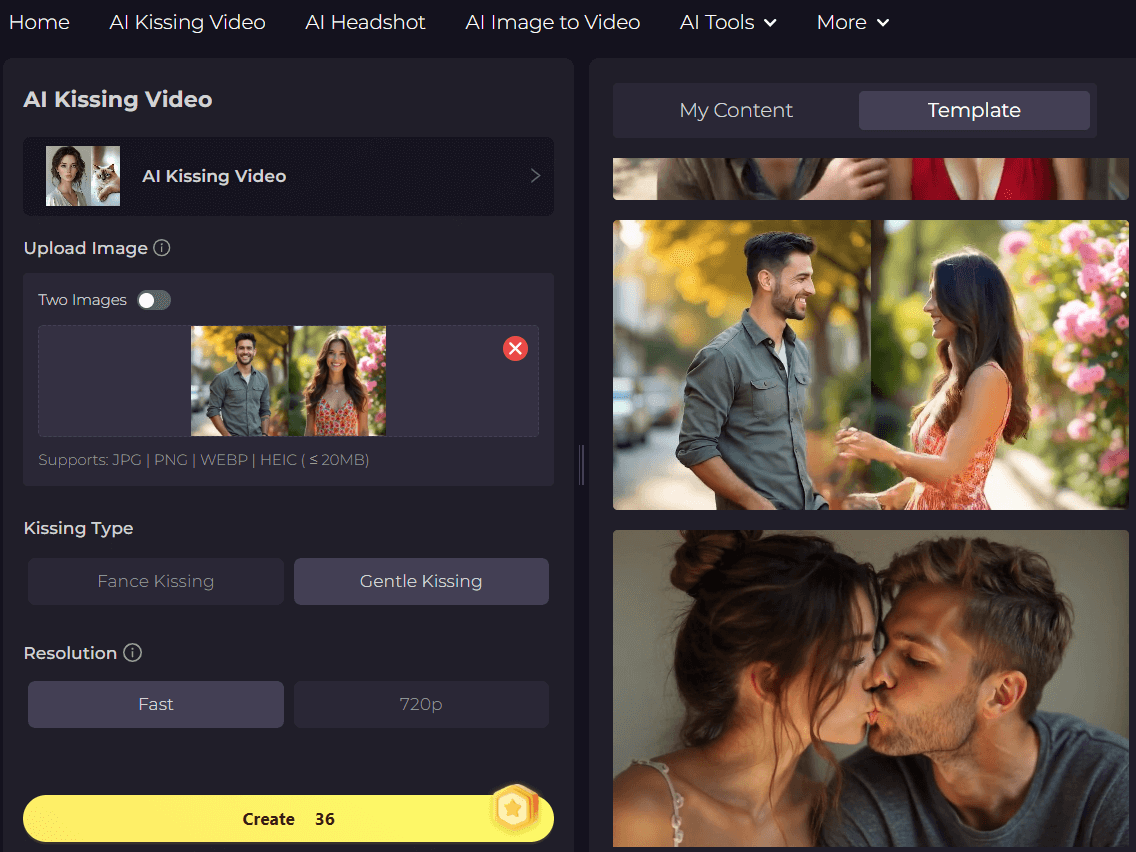
Task: Switch to the My Content tab
Action: (736, 110)
